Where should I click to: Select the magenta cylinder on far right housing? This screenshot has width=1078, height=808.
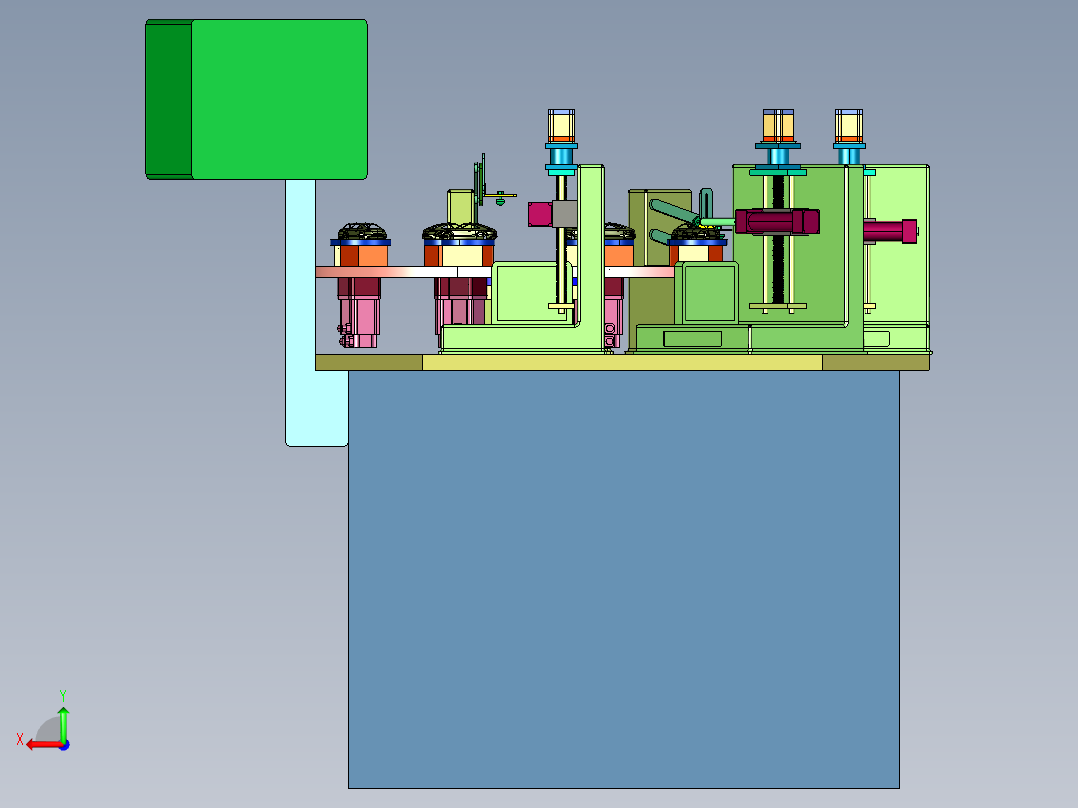[x=890, y=231]
